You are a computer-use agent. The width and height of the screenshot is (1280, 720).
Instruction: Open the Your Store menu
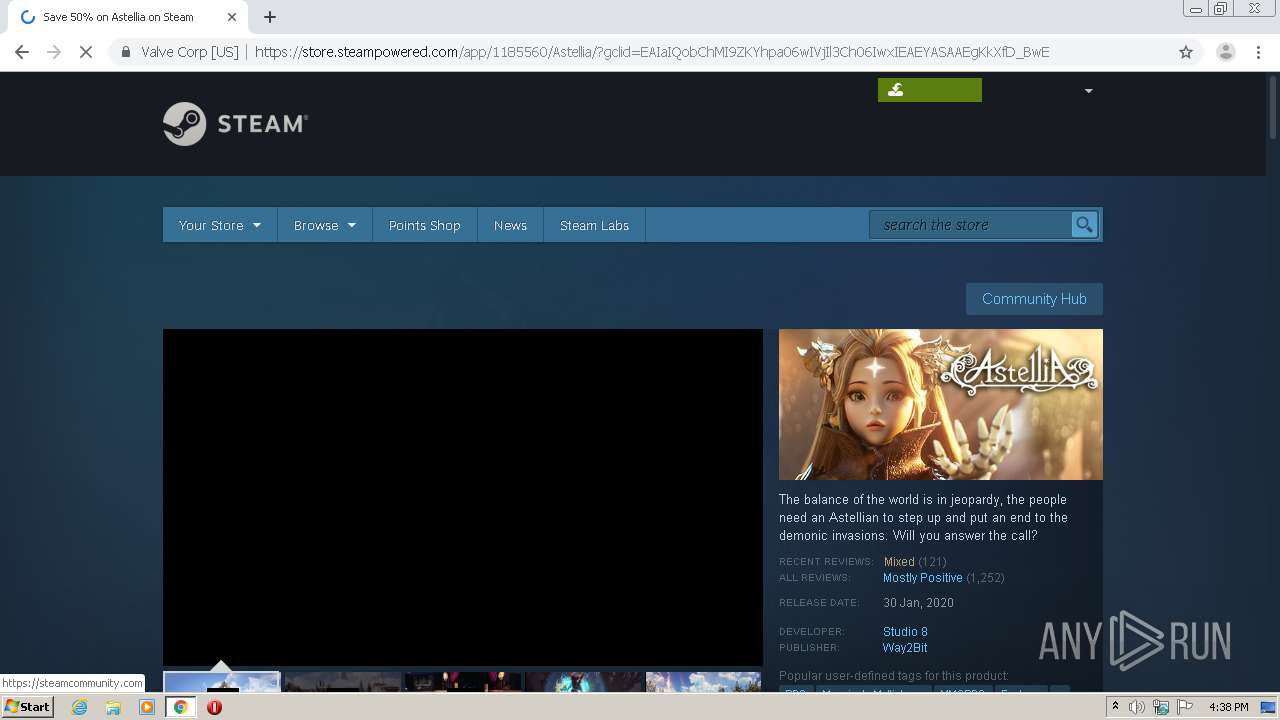click(x=220, y=225)
